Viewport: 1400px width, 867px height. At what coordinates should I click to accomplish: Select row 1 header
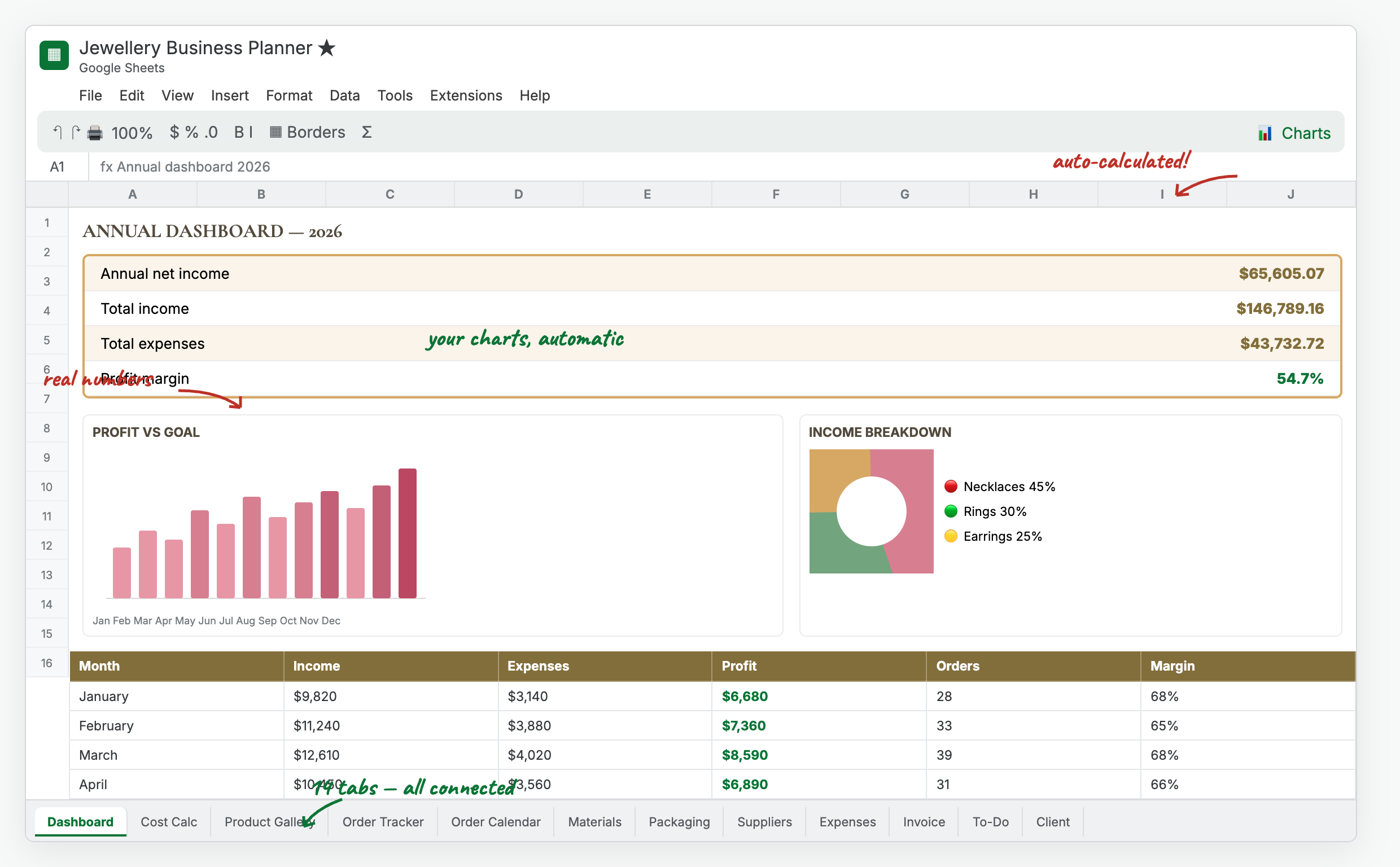[47, 222]
